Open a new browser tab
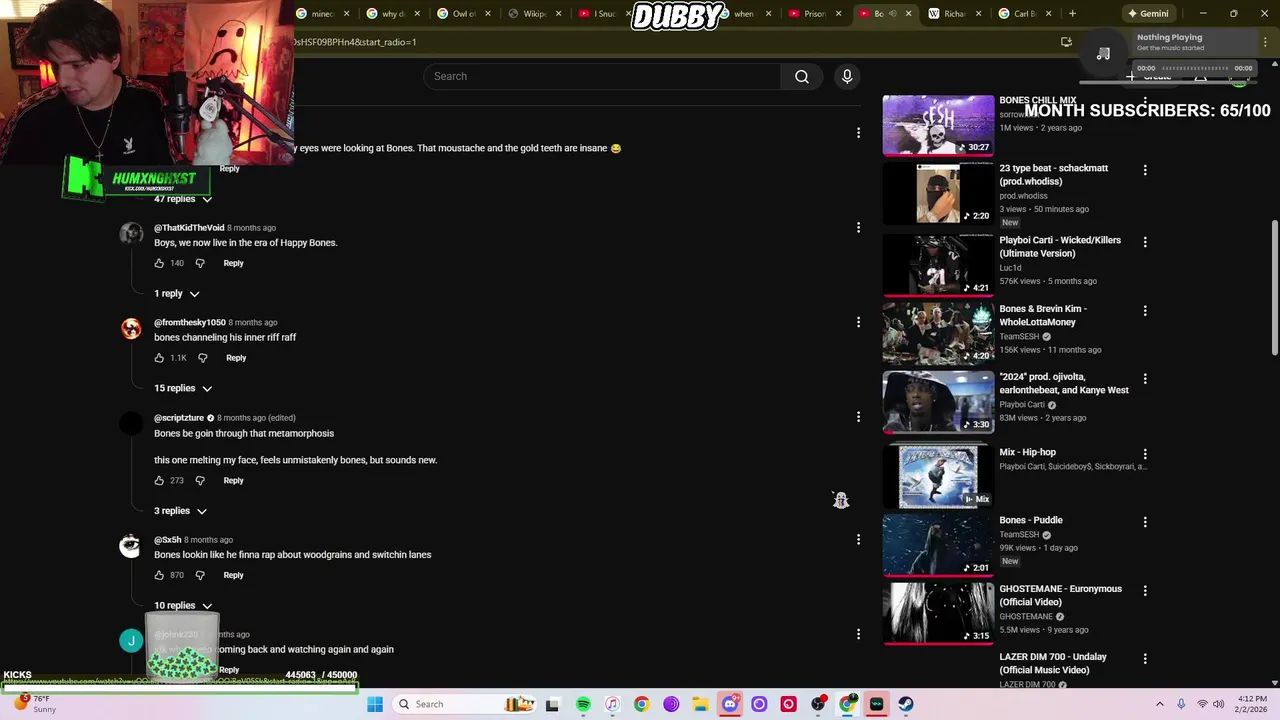 [x=1072, y=14]
